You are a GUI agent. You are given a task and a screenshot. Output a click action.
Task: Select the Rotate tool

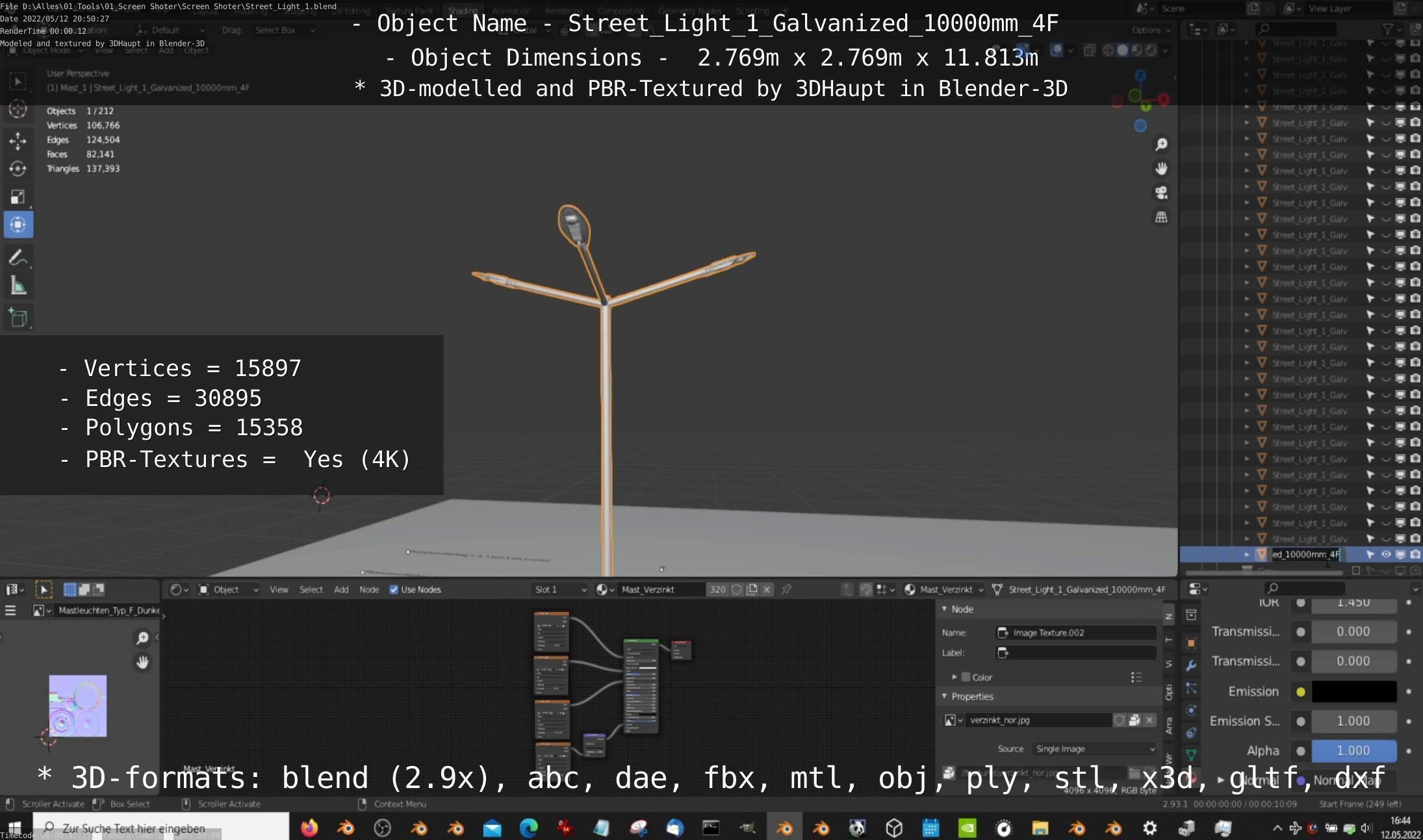coord(18,168)
